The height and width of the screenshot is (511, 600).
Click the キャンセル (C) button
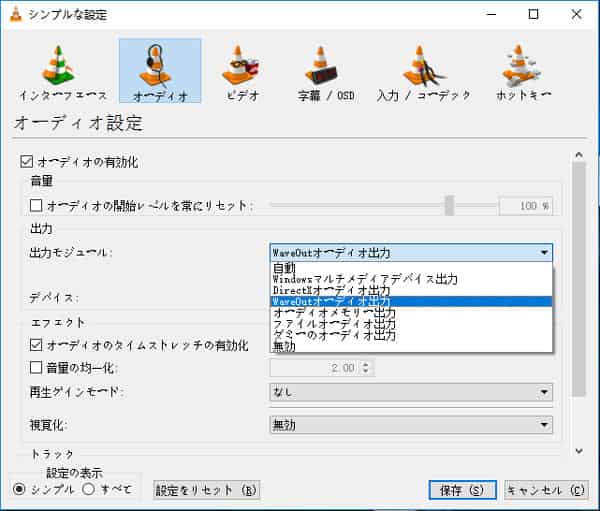[546, 490]
